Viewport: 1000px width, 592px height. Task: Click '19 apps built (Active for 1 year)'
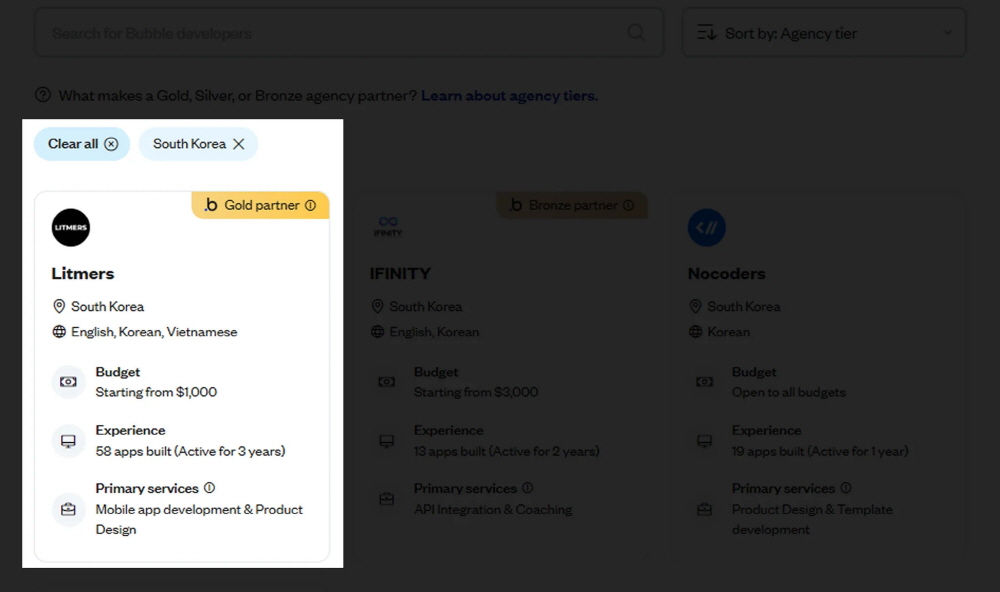pyautogui.click(x=820, y=452)
